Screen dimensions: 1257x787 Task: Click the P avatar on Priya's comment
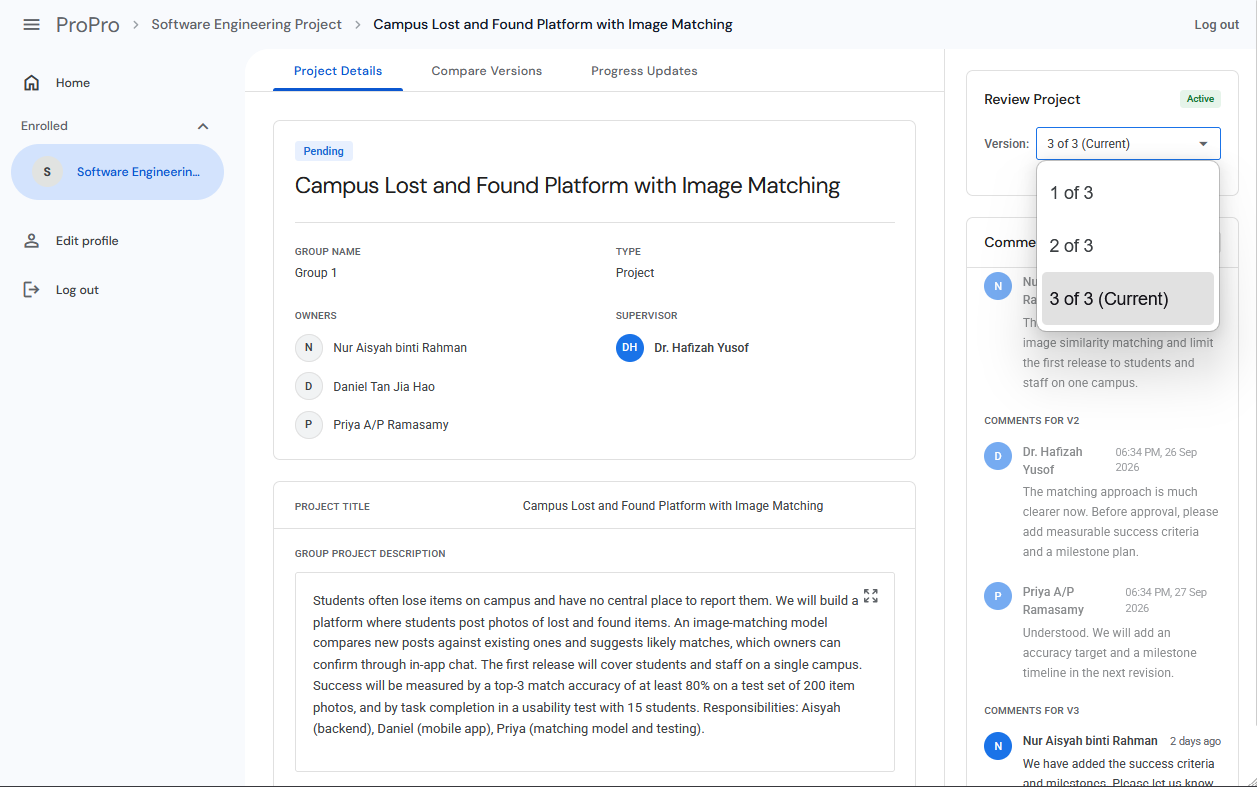[998, 597]
